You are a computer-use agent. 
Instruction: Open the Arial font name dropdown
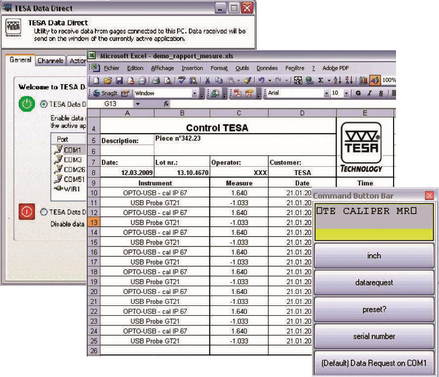[326, 94]
